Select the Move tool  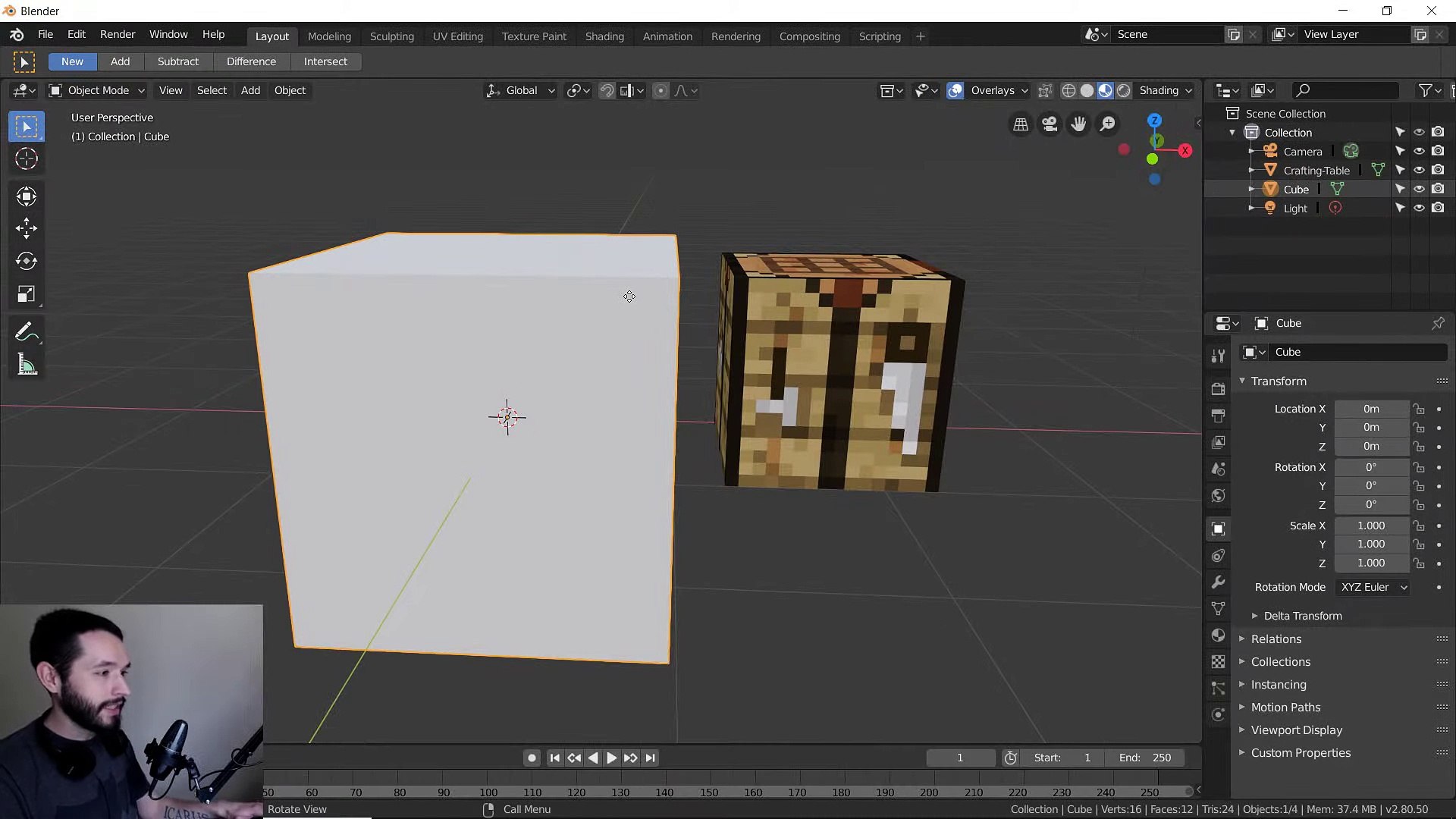tap(27, 228)
